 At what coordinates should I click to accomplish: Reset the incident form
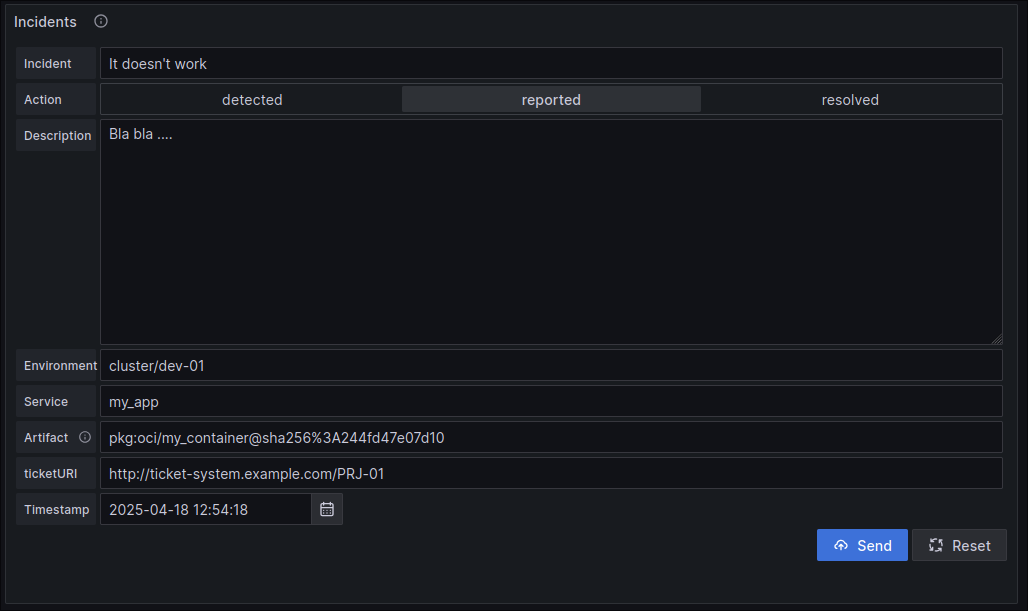pos(959,545)
